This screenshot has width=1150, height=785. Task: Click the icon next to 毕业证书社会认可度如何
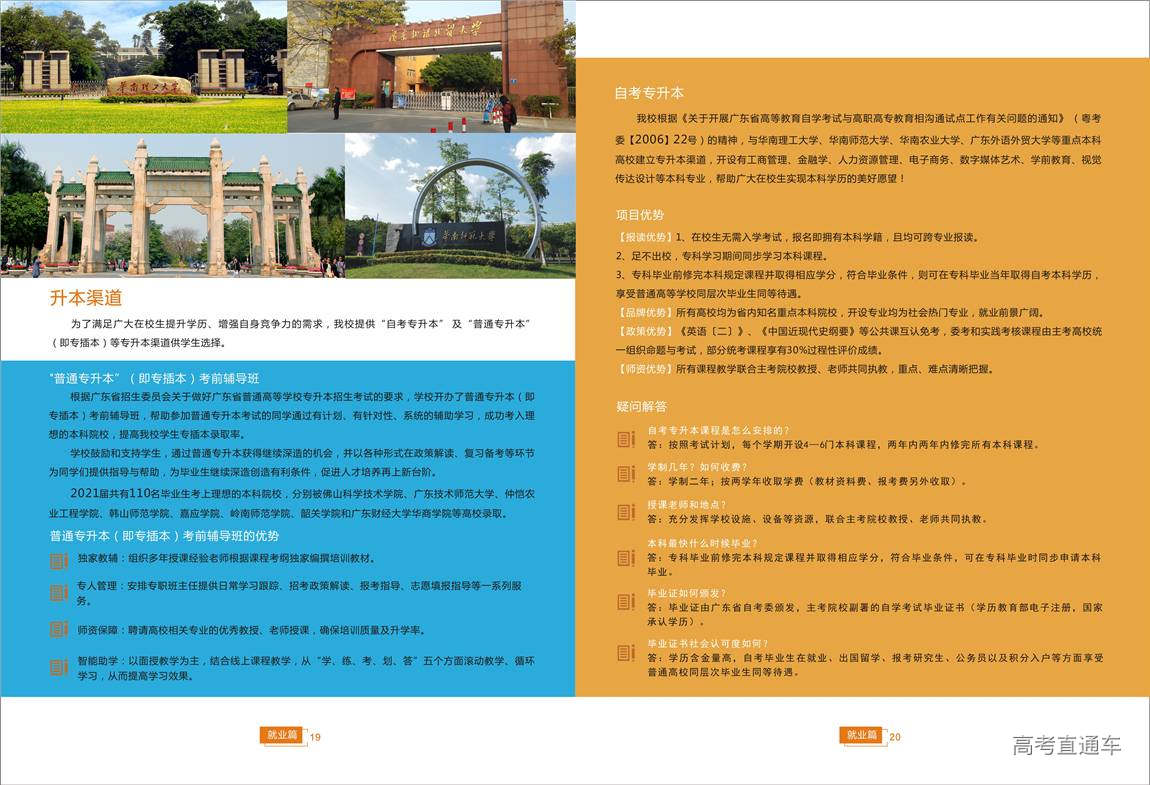[x=625, y=652]
